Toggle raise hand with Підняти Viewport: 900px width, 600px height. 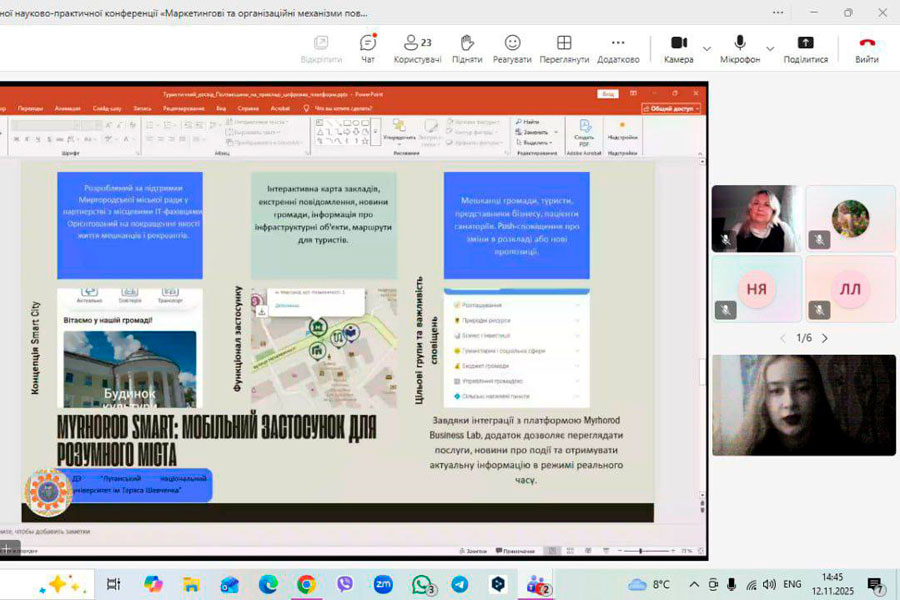point(466,48)
